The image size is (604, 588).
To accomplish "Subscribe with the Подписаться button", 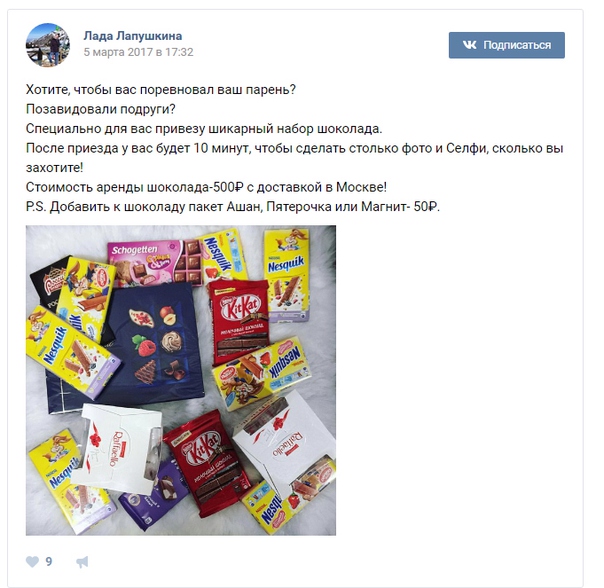I will [x=507, y=45].
